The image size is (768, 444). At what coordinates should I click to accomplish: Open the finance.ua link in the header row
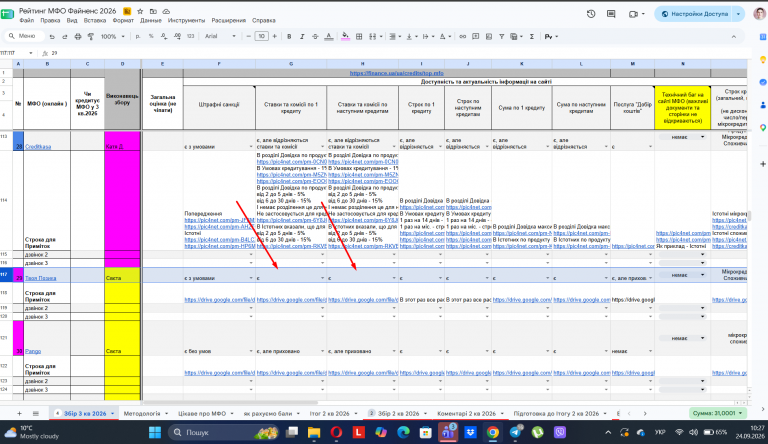[x=396, y=73]
